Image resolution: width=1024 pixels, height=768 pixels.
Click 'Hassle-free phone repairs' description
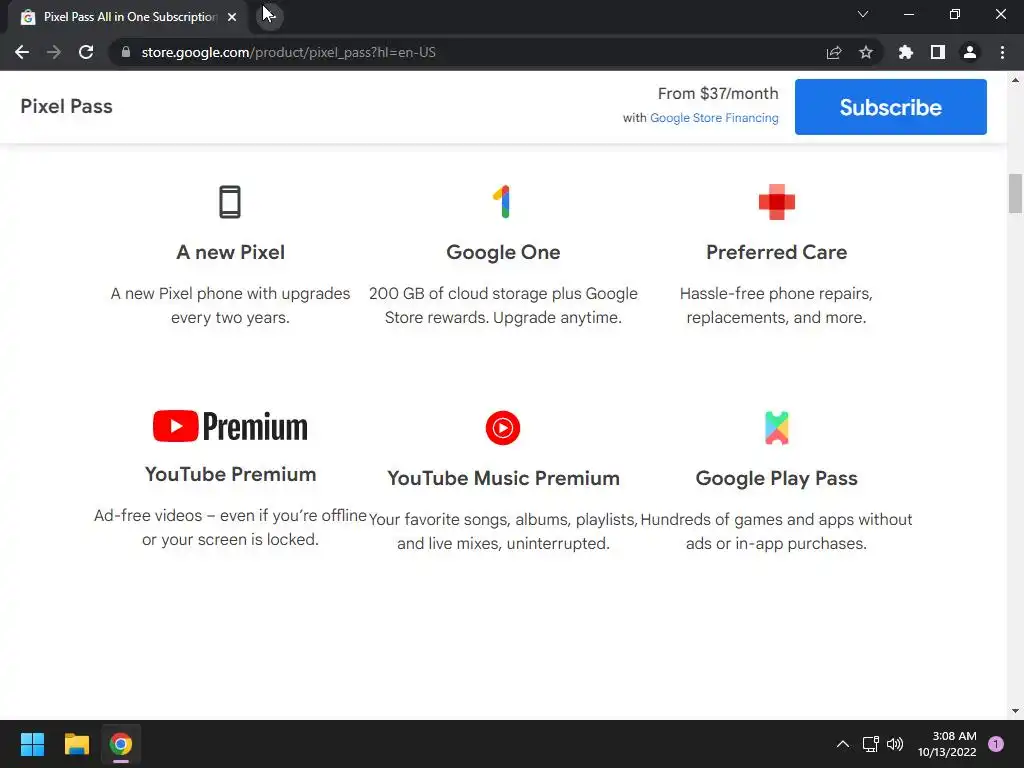(776, 305)
